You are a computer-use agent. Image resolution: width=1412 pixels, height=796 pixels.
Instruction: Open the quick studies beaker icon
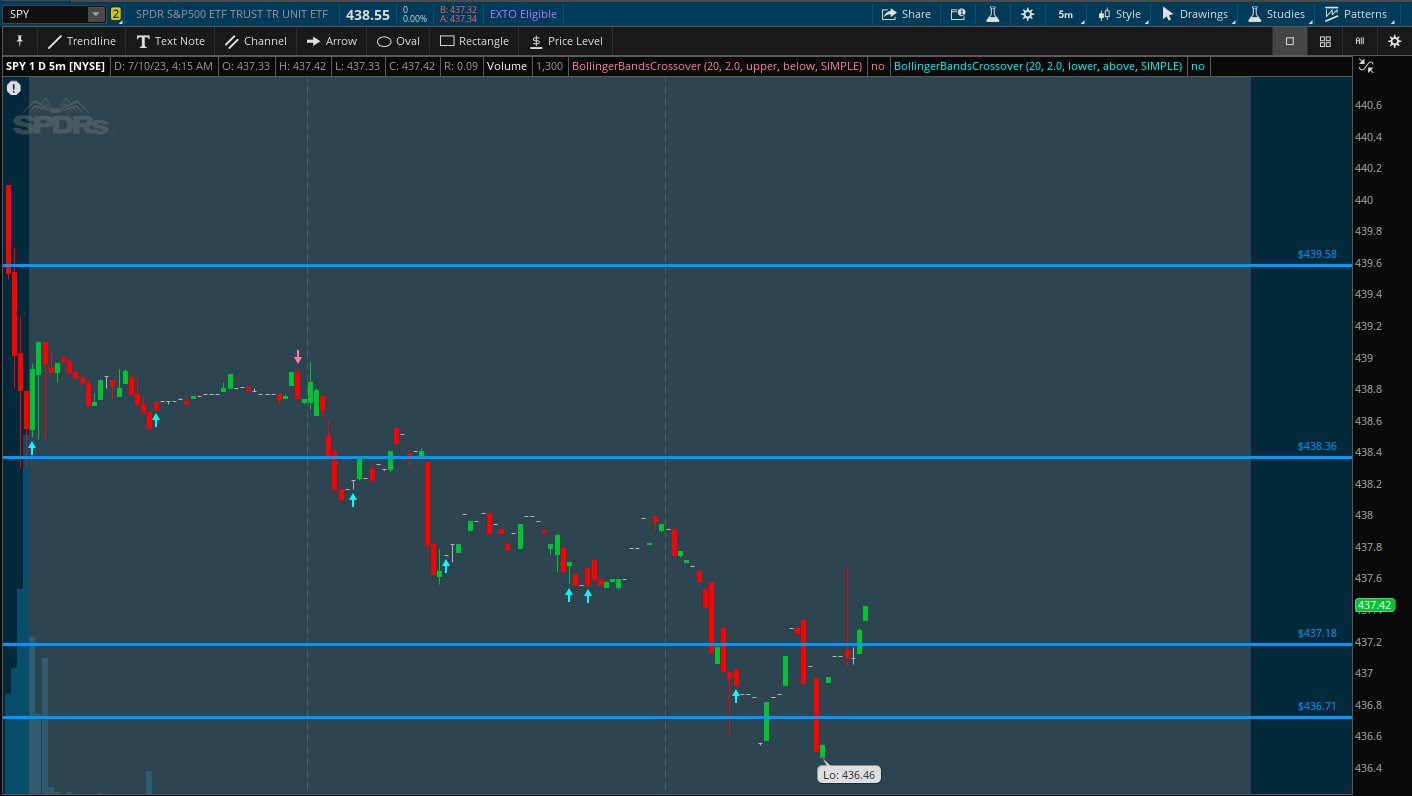(x=993, y=14)
